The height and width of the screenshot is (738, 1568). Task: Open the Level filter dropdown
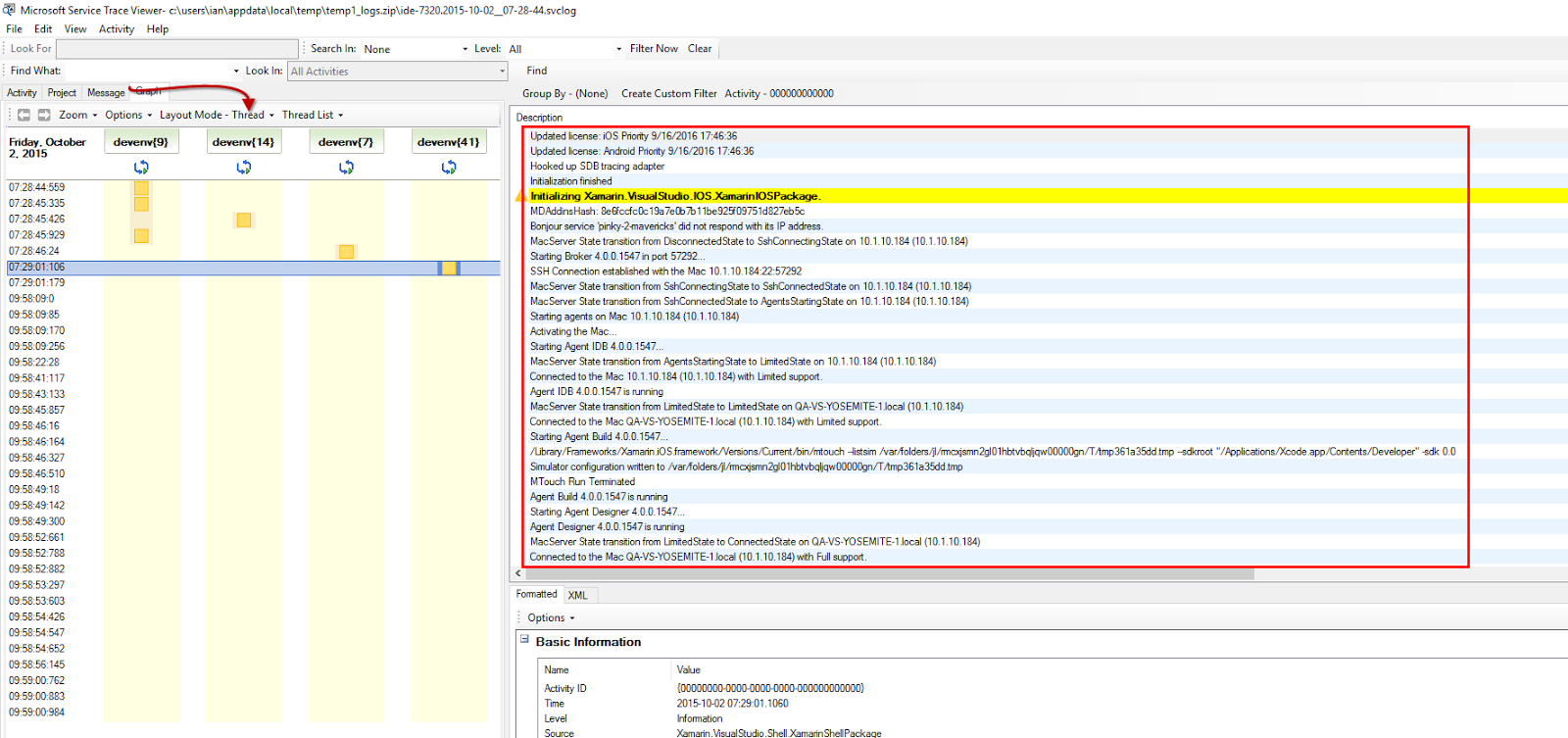click(x=618, y=49)
